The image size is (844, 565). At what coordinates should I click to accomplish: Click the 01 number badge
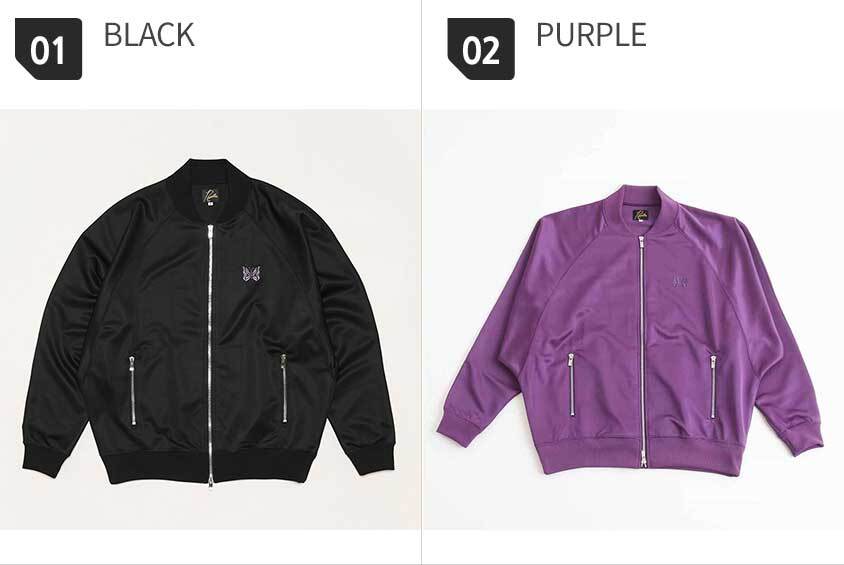(x=48, y=49)
